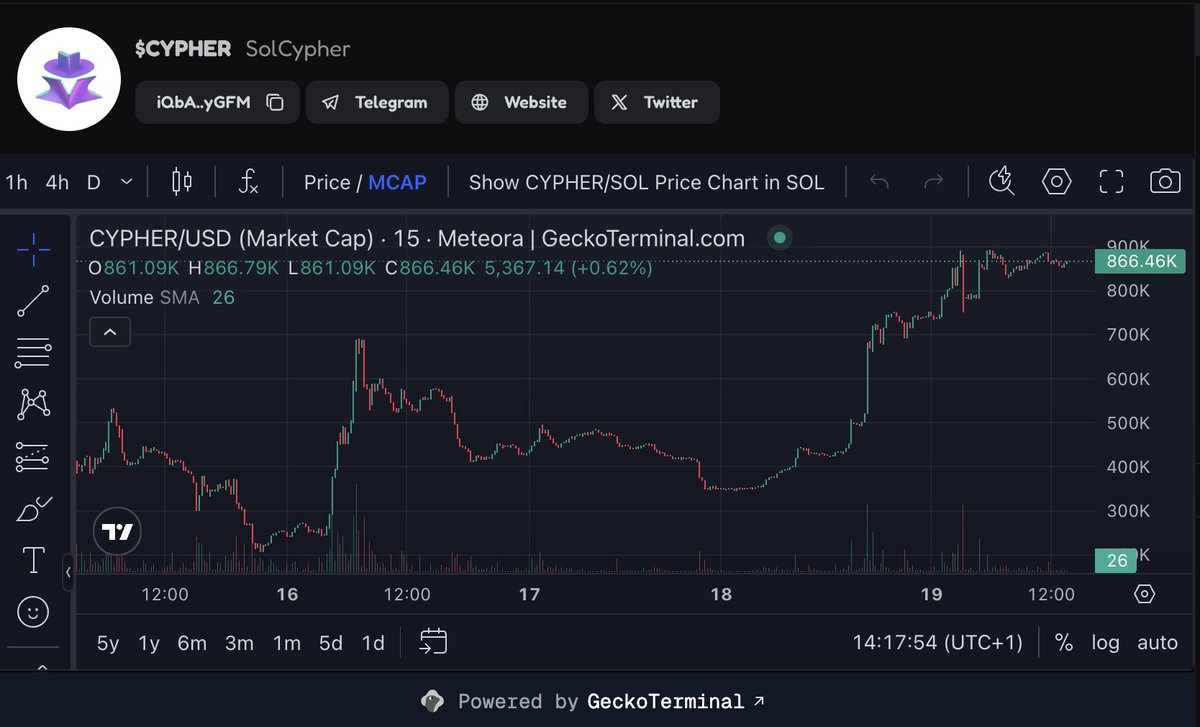Switch chart to MCAP view
This screenshot has width=1200, height=727.
point(397,182)
